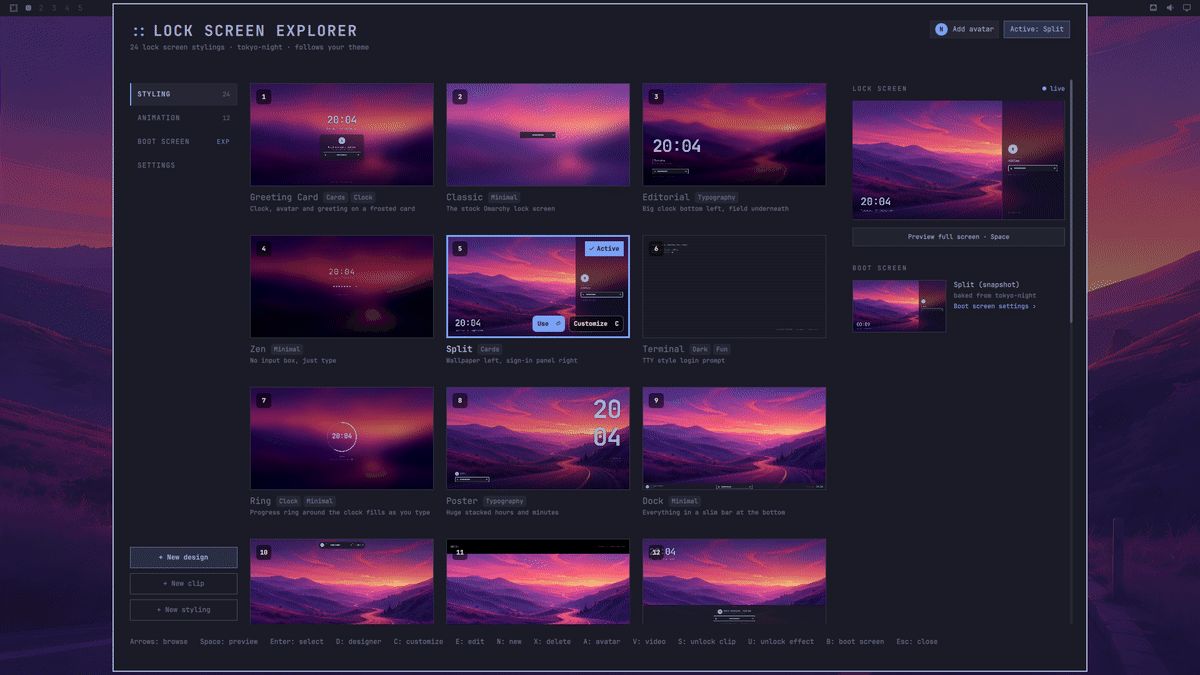Click the Clock tag beside Greeting Card

363,198
